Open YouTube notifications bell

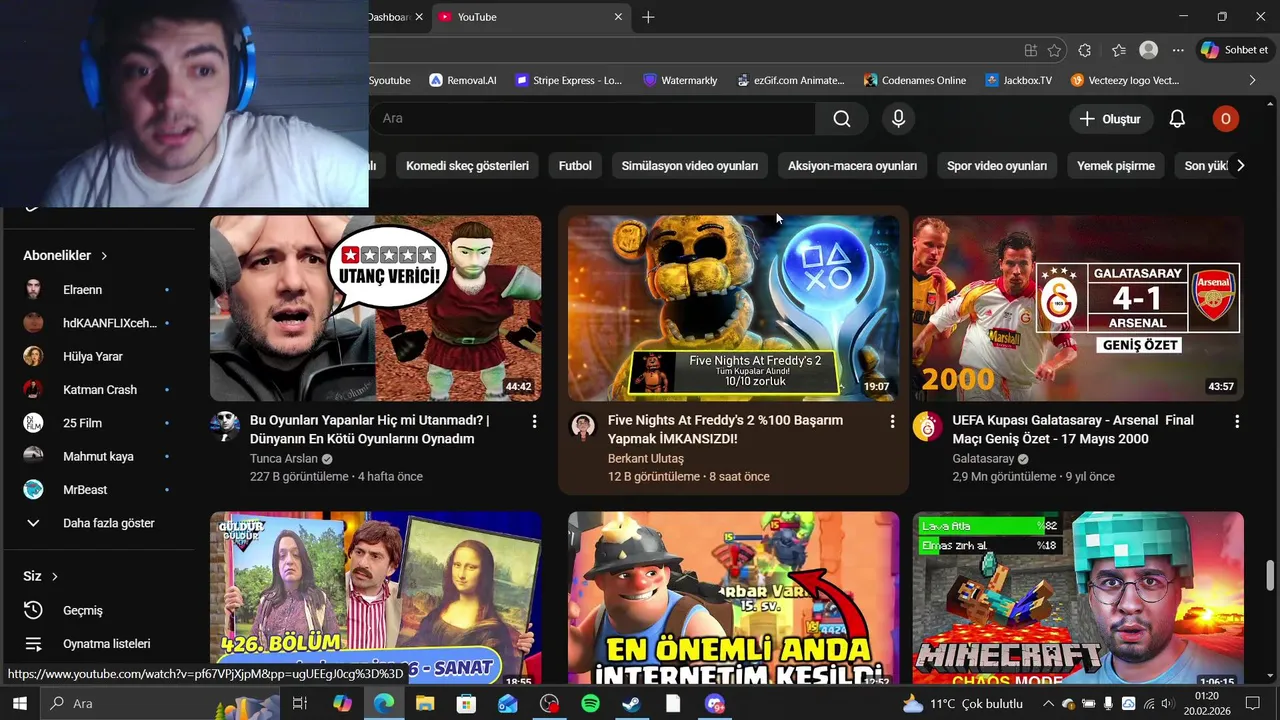[x=1177, y=119]
